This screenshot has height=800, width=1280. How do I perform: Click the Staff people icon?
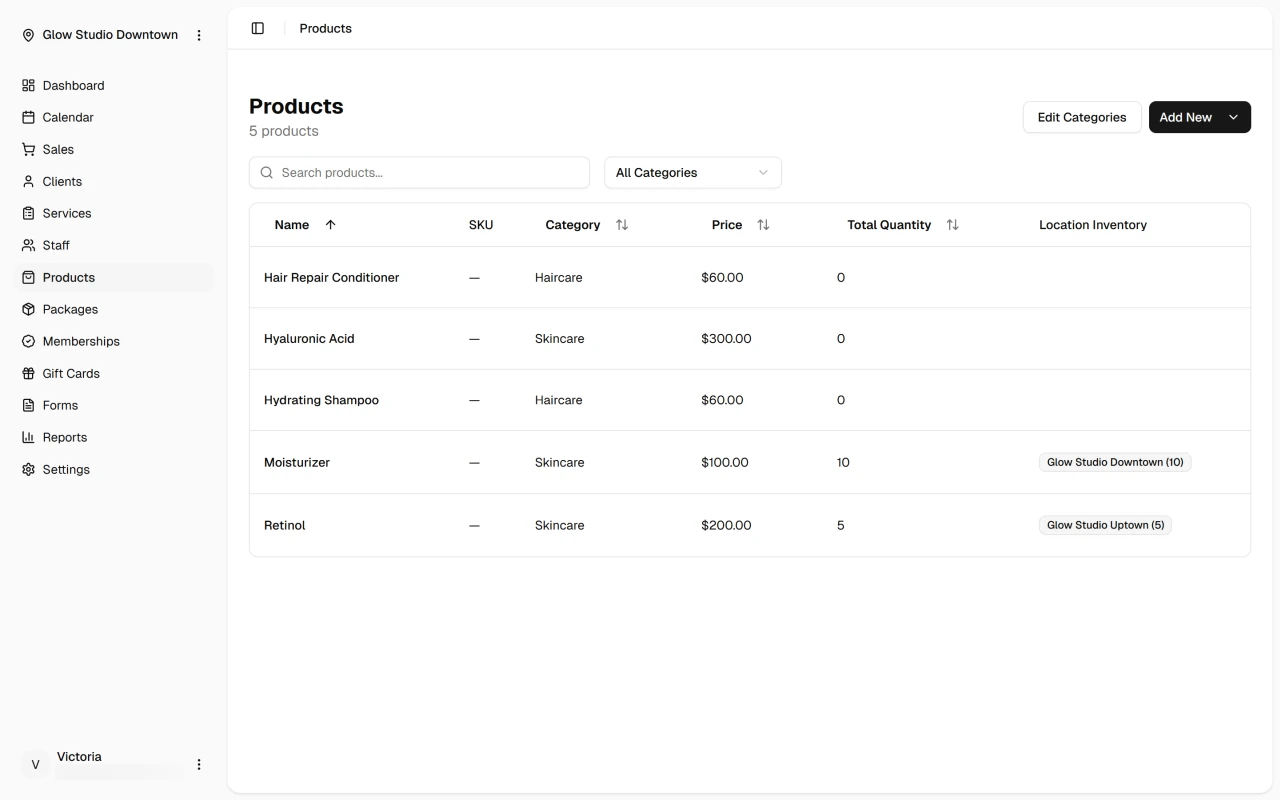click(28, 246)
